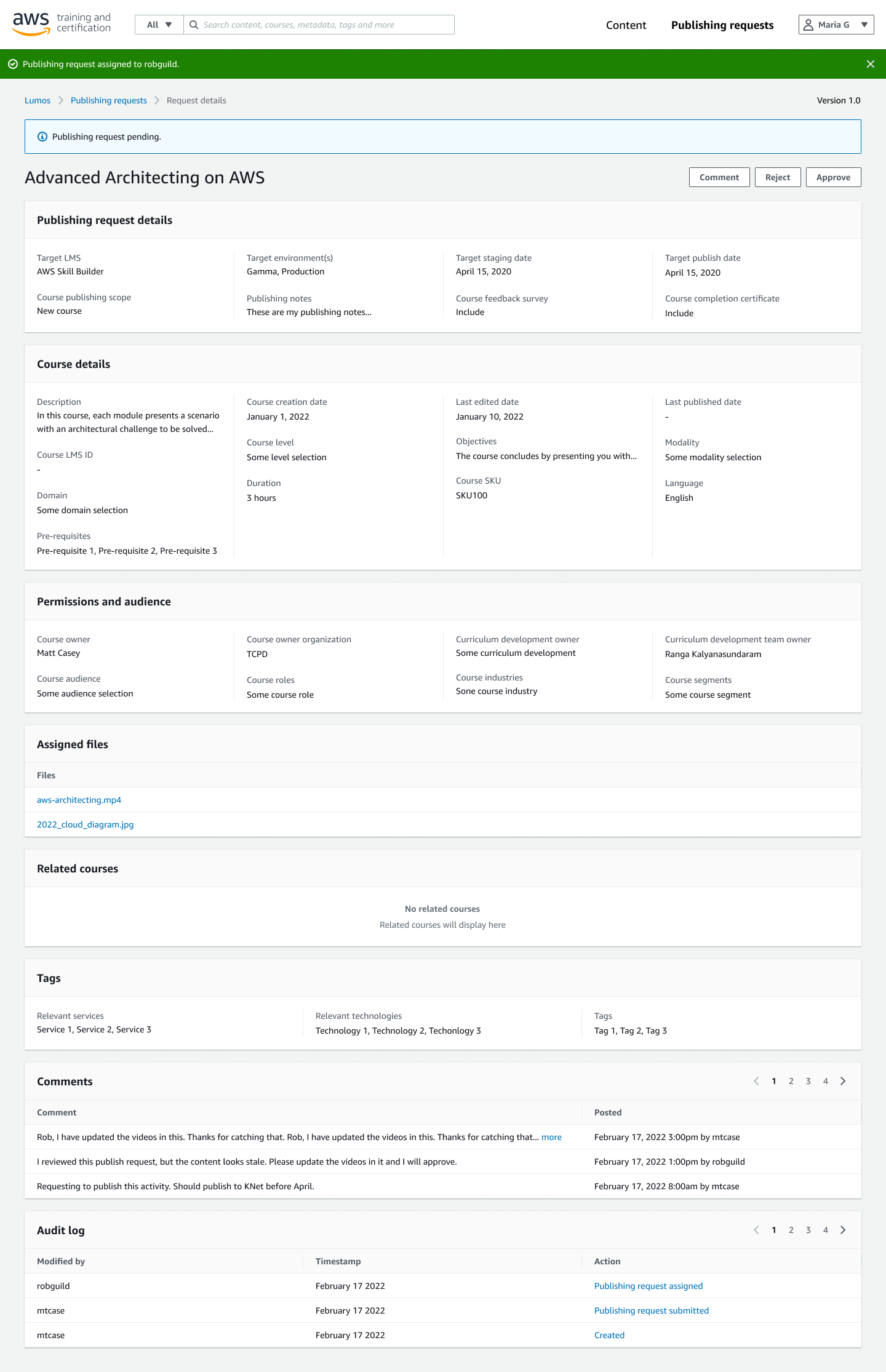Expand the truncated comment with more link

(551, 1137)
